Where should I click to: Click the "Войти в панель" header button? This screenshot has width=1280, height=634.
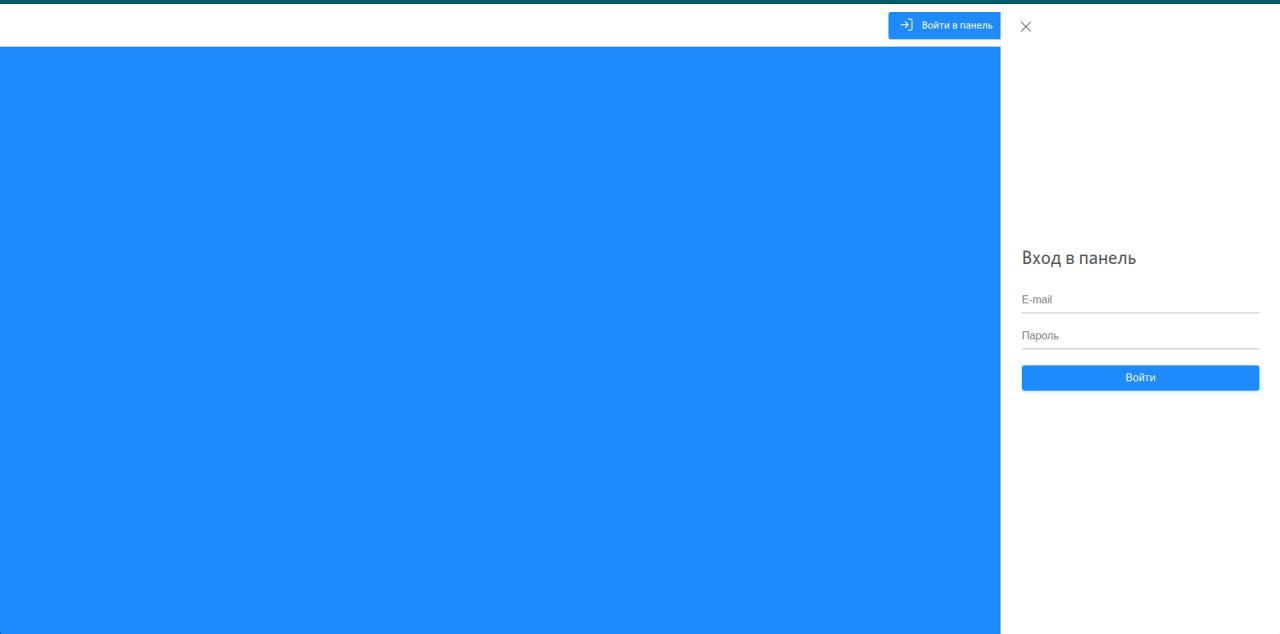tap(944, 26)
